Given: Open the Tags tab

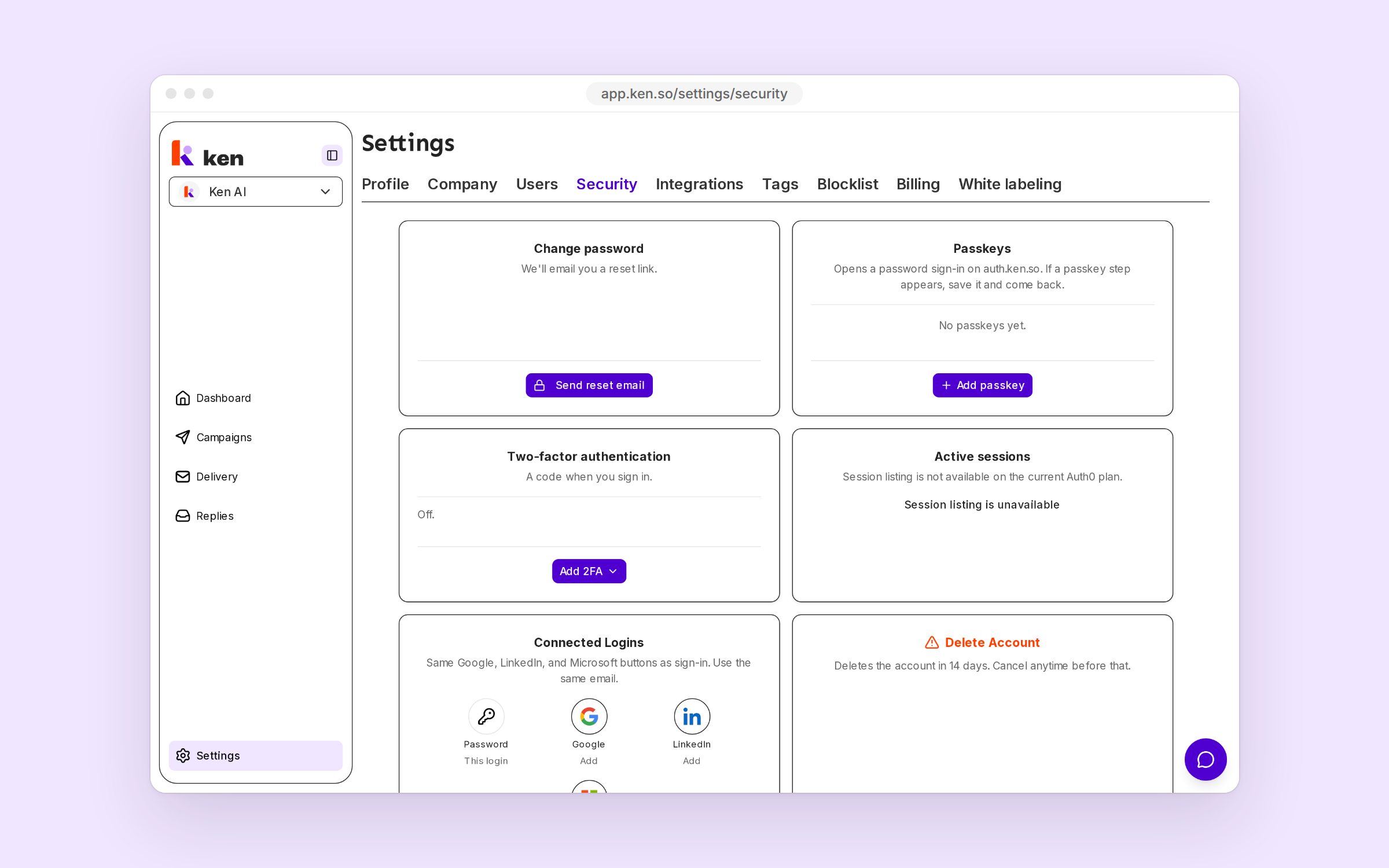Looking at the screenshot, I should click(x=780, y=184).
